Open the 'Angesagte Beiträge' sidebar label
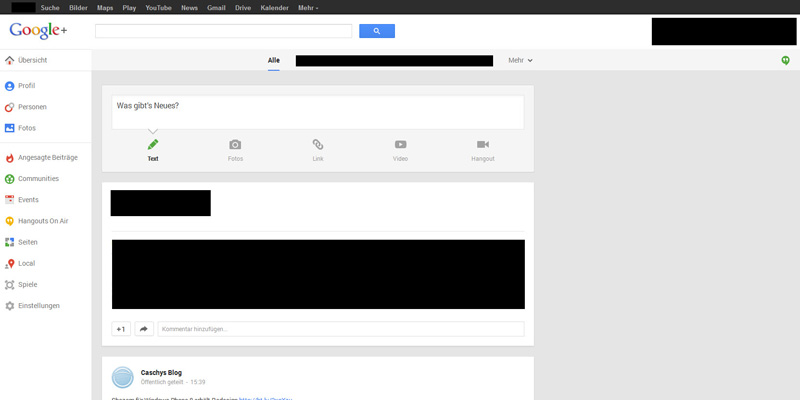Viewport: 800px width, 400px height. (48, 158)
